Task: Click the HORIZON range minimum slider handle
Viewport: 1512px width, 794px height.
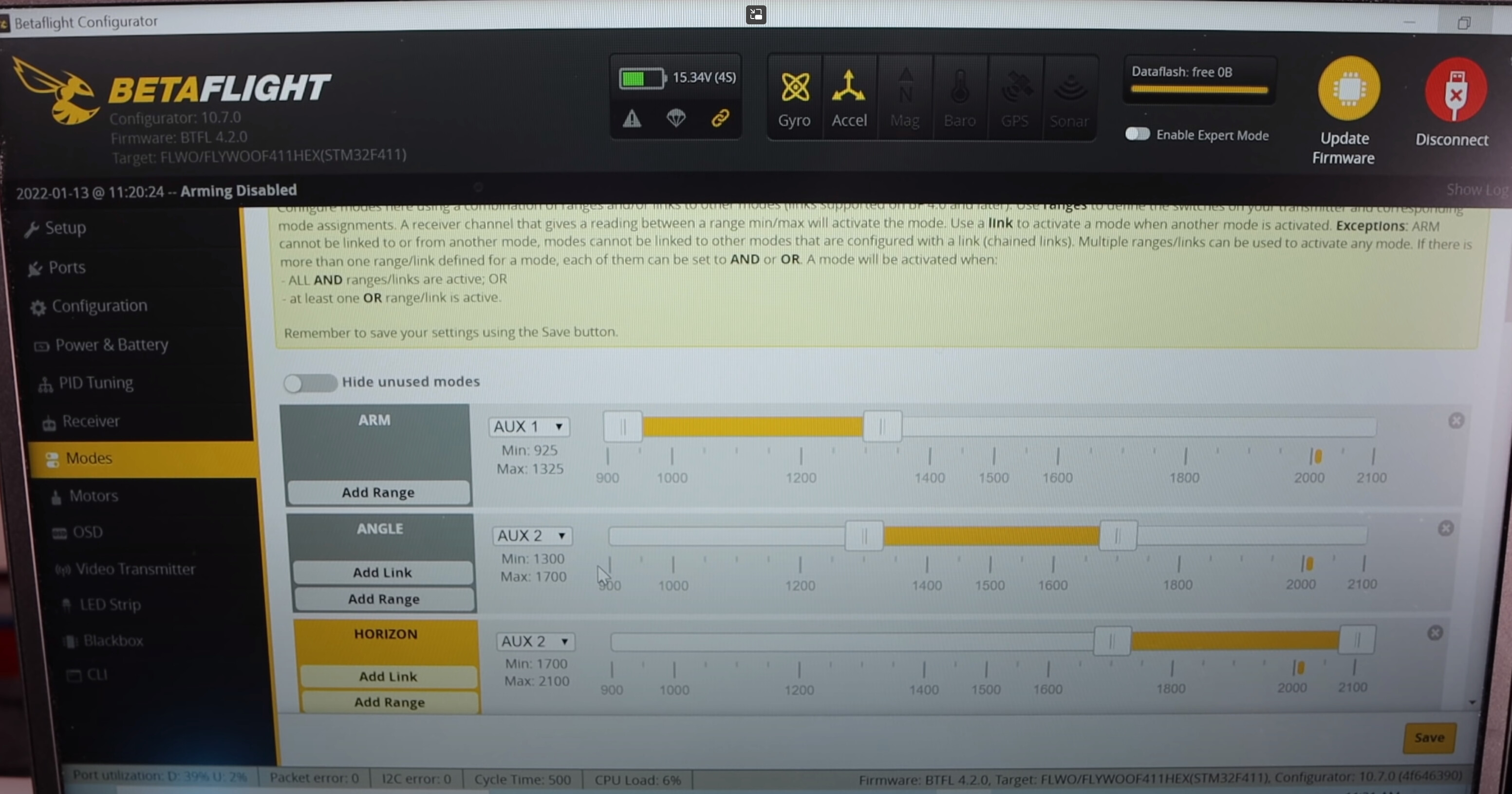Action: 1112,641
